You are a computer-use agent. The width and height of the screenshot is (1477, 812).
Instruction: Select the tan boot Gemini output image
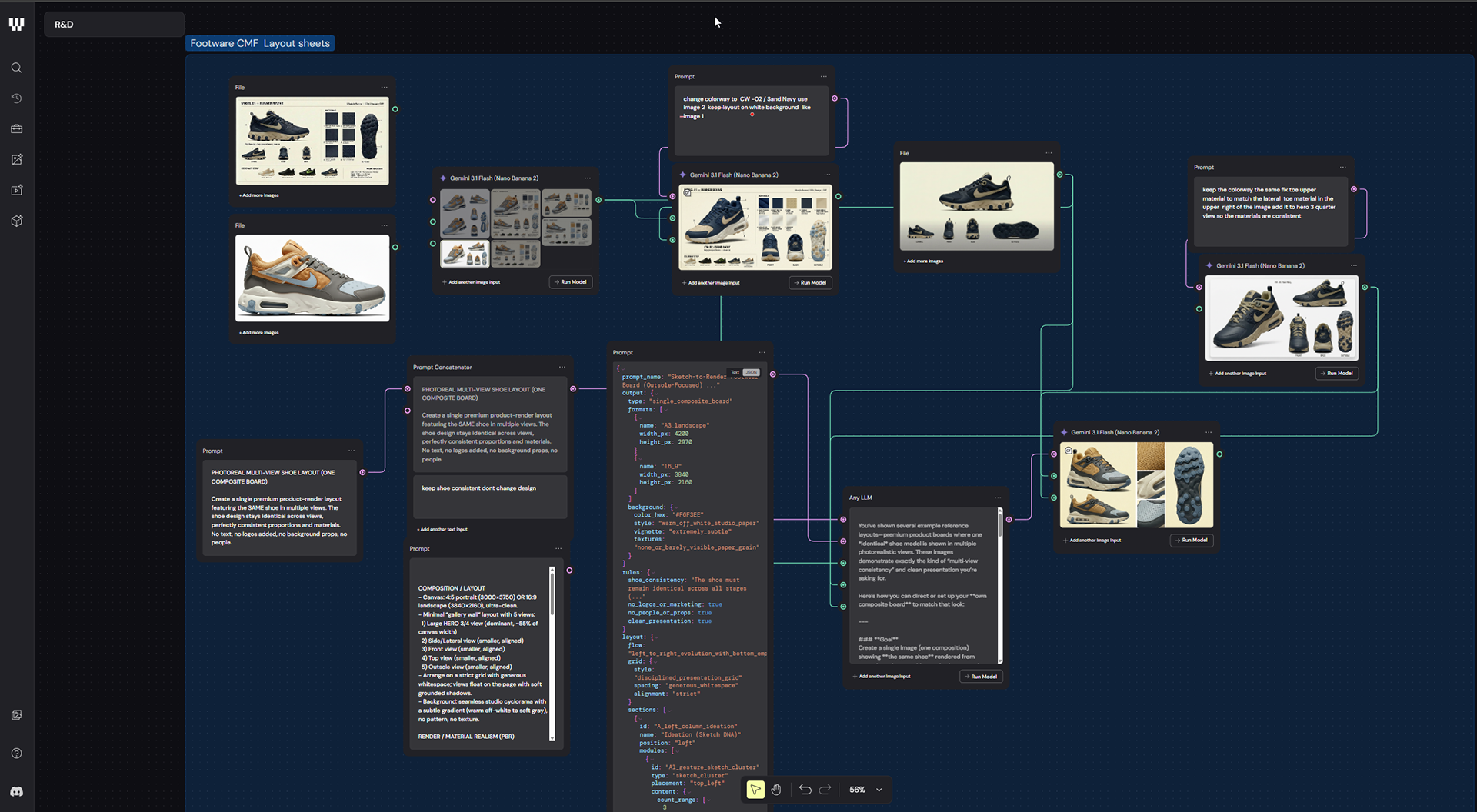click(x=1282, y=318)
